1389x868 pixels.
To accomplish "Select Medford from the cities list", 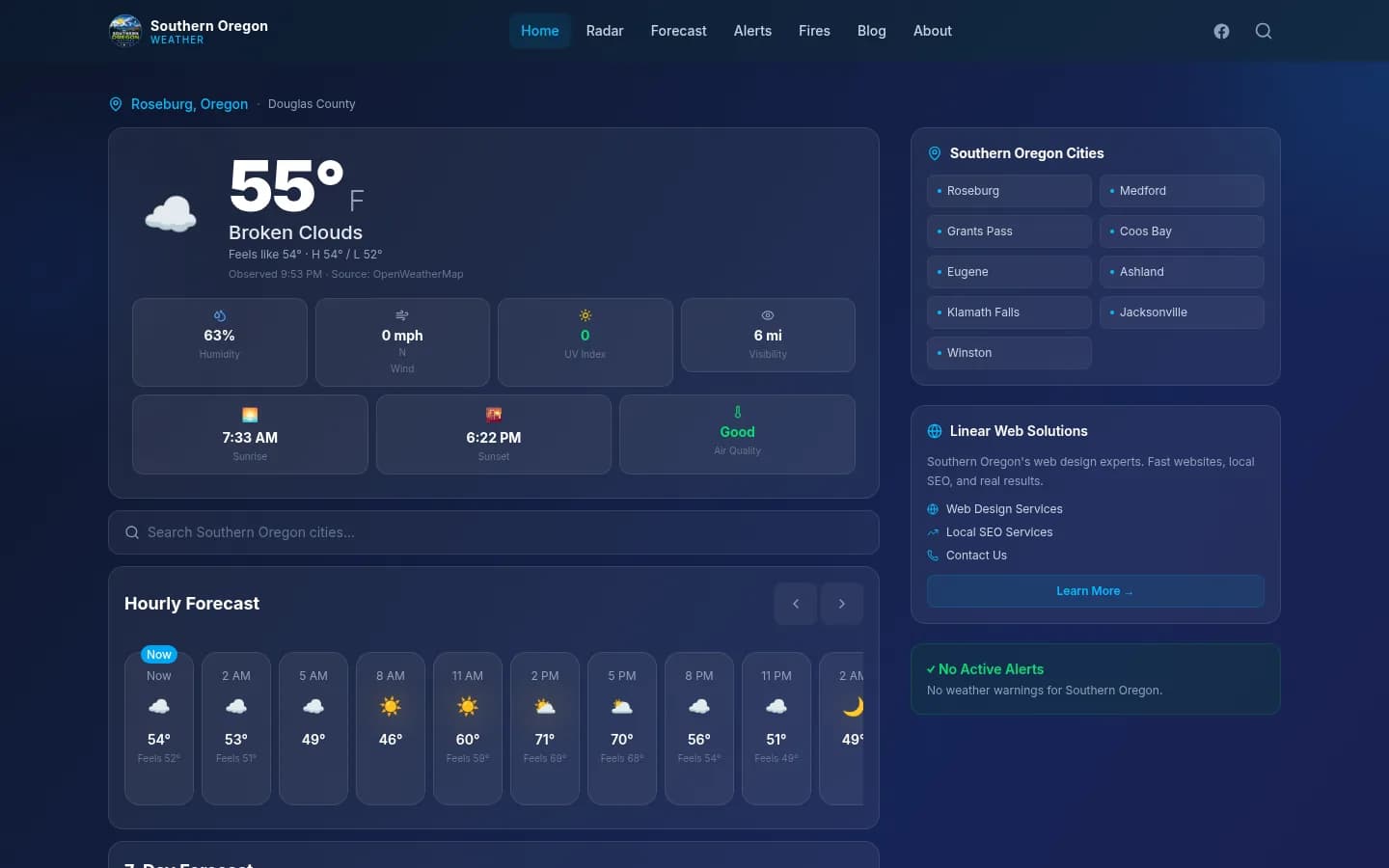I will tap(1182, 191).
